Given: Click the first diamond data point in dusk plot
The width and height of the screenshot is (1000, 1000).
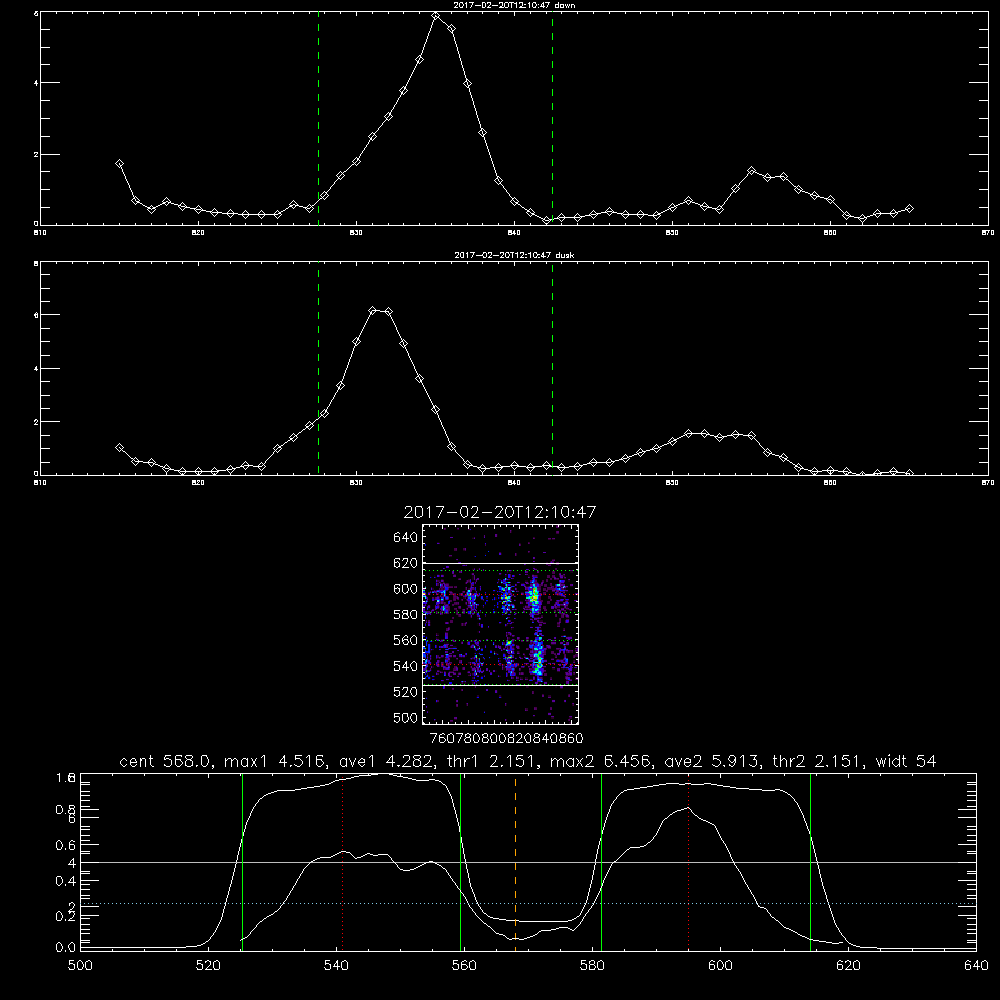Looking at the screenshot, I should 119,448.
